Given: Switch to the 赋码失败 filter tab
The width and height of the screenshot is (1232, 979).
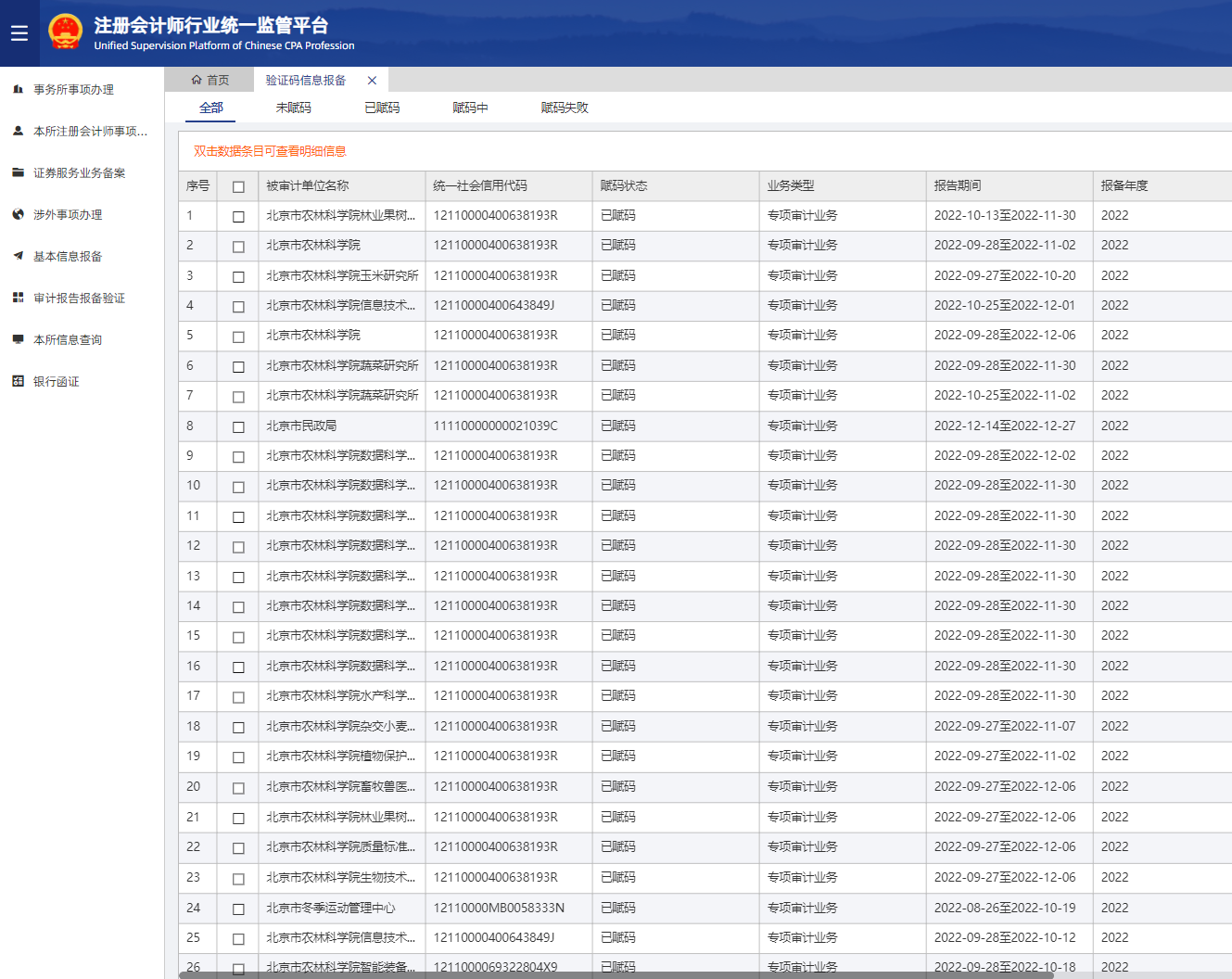Looking at the screenshot, I should tap(564, 108).
